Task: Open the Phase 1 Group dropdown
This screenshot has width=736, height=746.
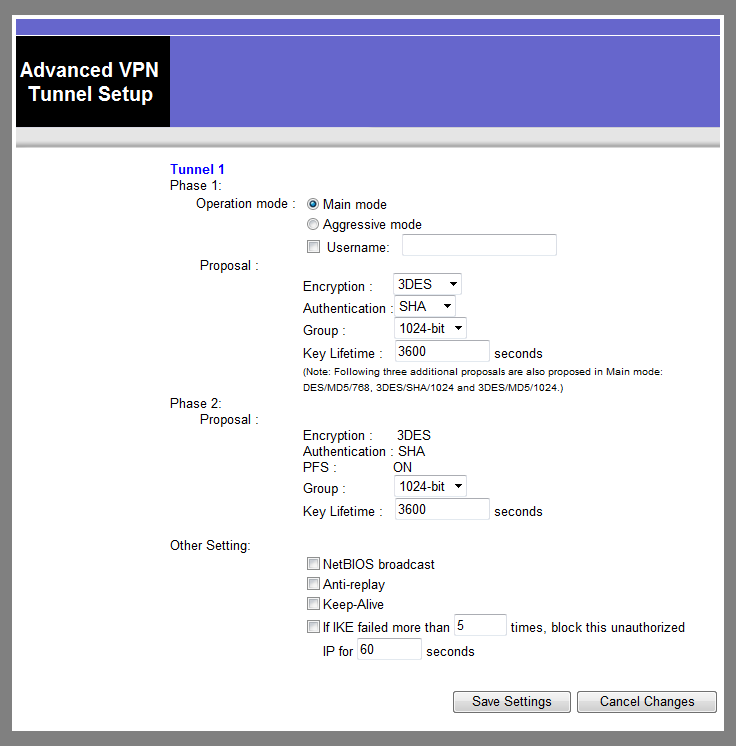Action: [x=430, y=328]
